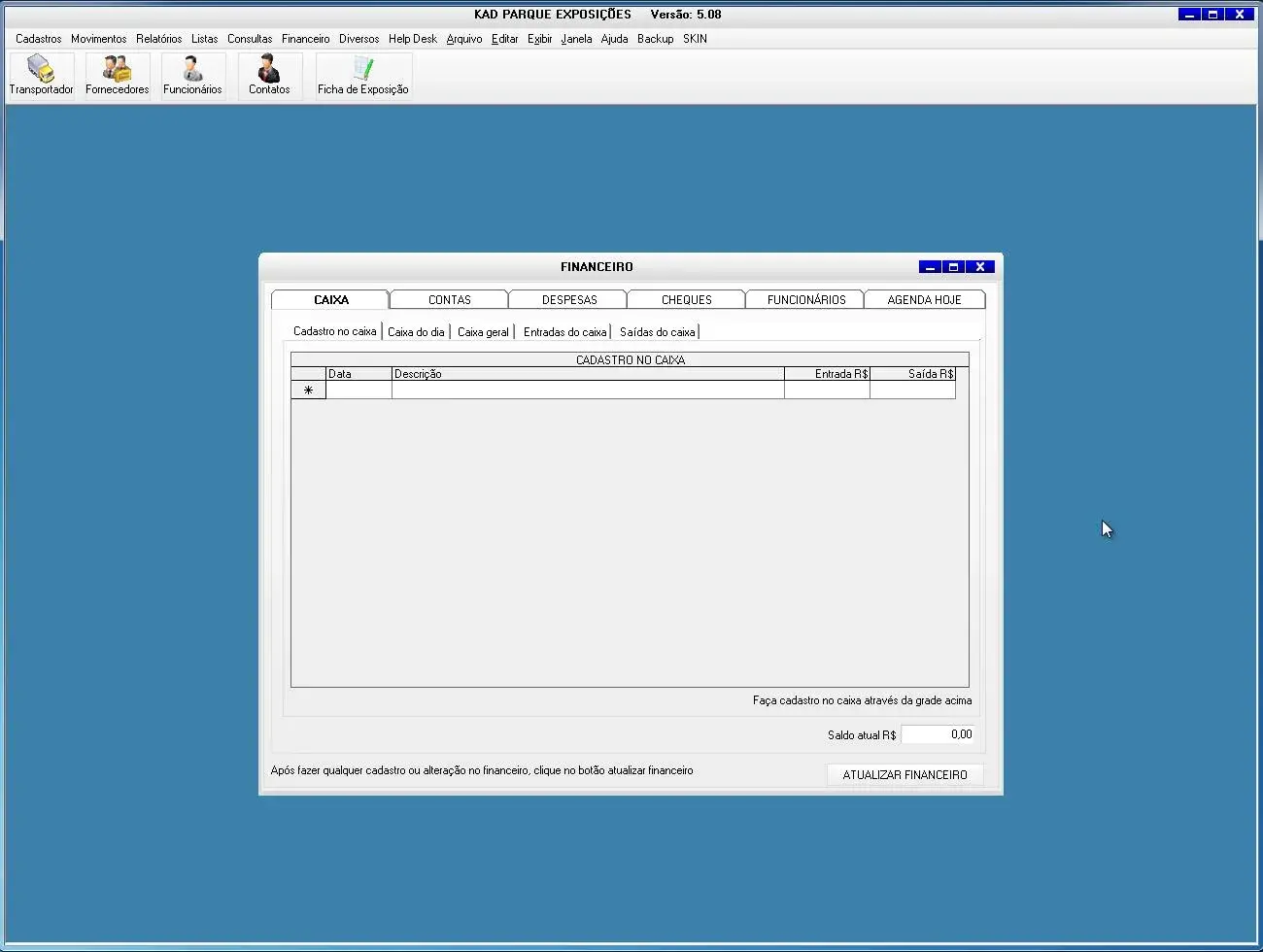Select the Saídas do caixa subtab
Viewport: 1263px width, 952px height.
658,331
